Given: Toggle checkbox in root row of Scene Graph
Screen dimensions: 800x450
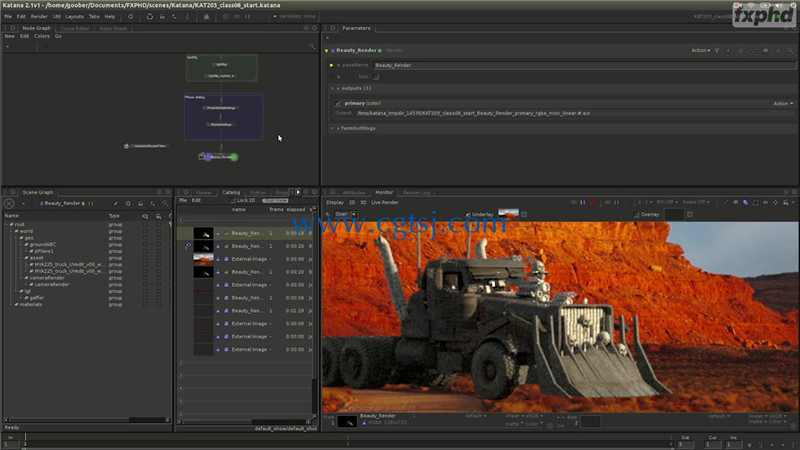Looking at the screenshot, I should coord(145,224).
